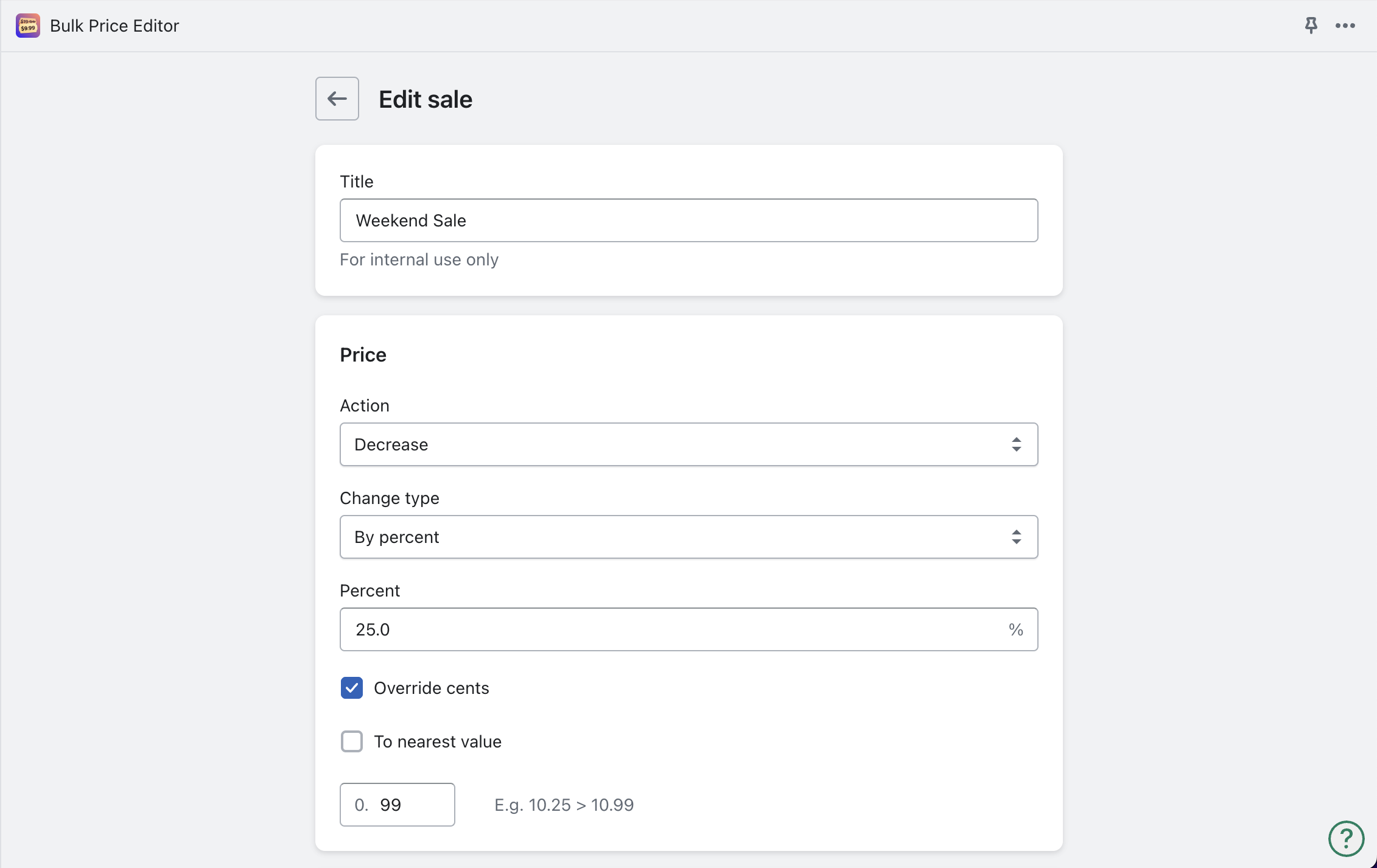Viewport: 1377px width, 868px height.
Task: Open the three-dots more options menu
Action: pyautogui.click(x=1345, y=26)
